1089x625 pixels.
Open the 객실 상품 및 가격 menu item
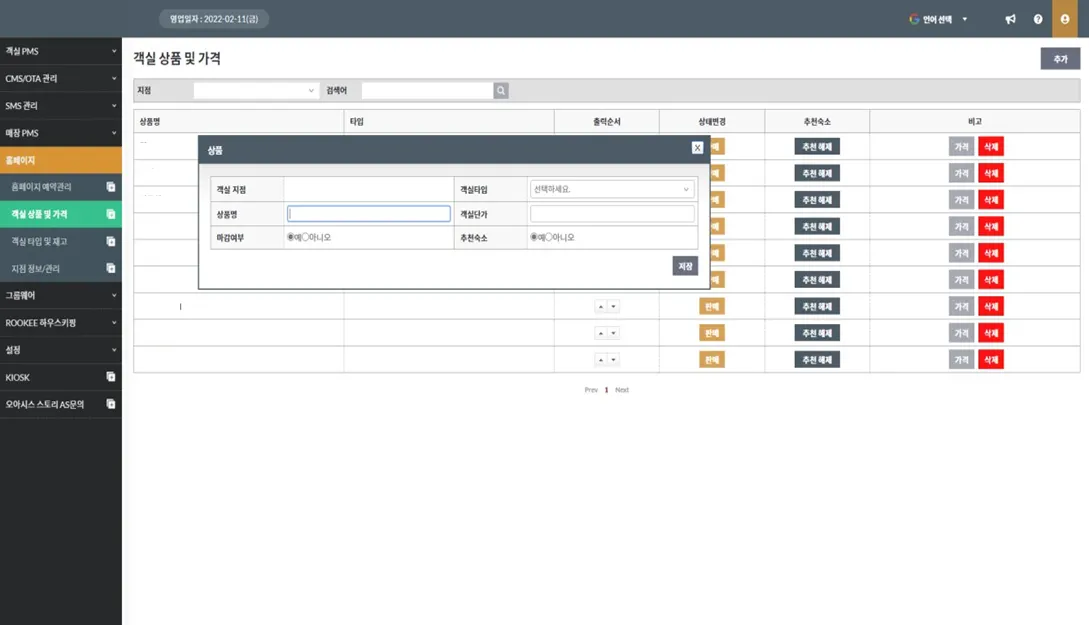pos(60,214)
